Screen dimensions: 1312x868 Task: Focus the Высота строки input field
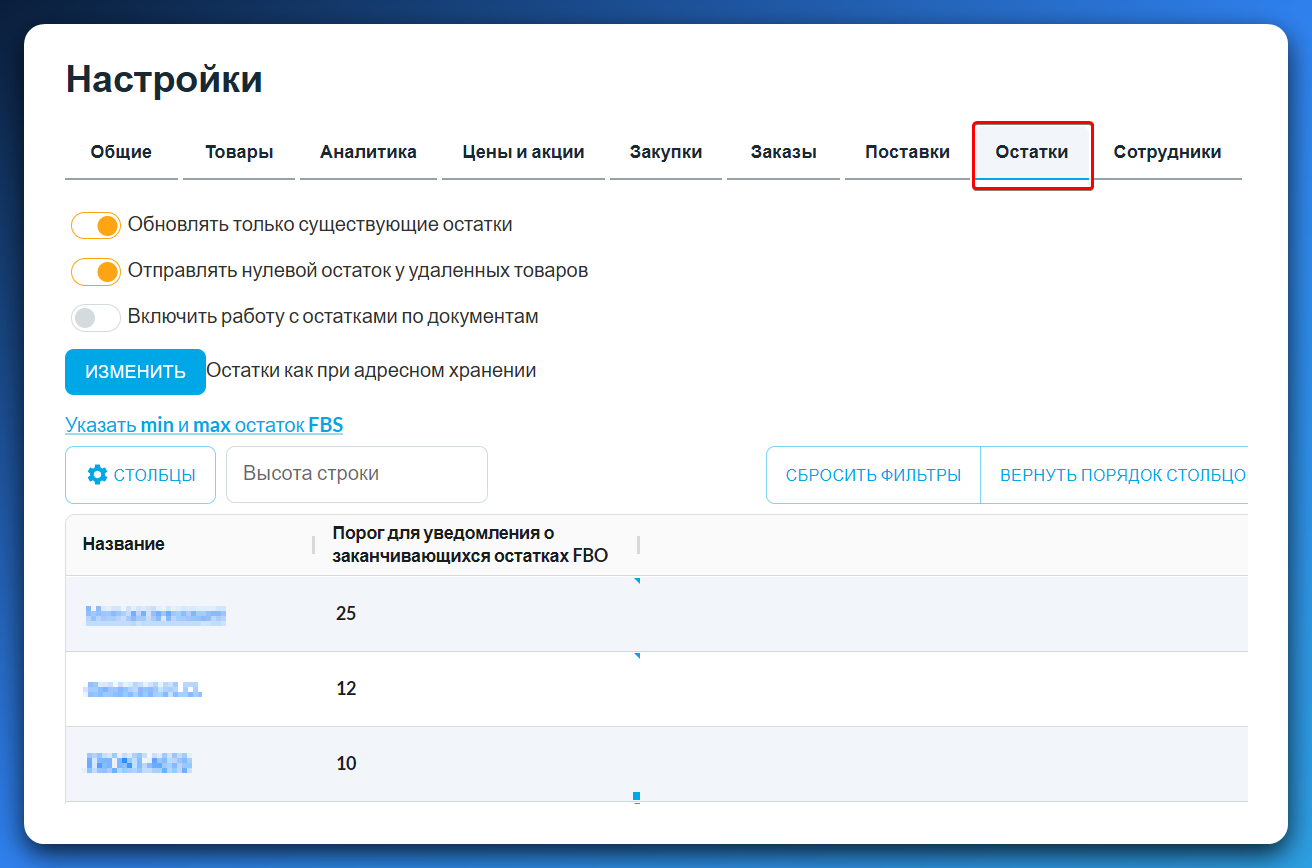[356, 474]
